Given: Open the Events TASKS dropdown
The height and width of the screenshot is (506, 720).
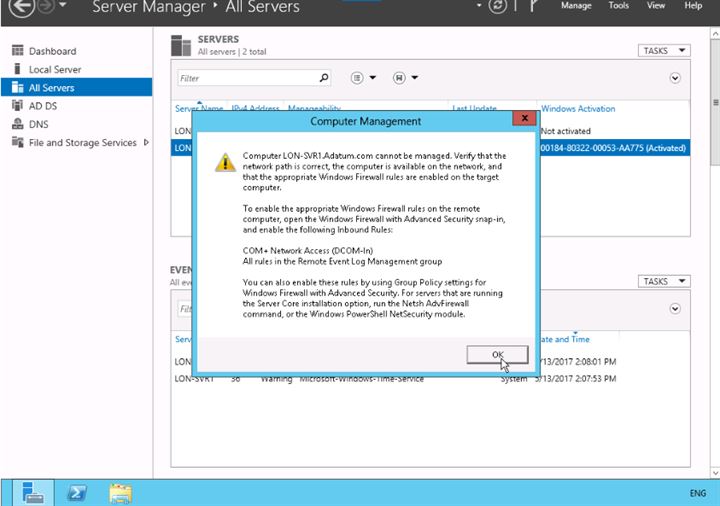Looking at the screenshot, I should (x=664, y=281).
